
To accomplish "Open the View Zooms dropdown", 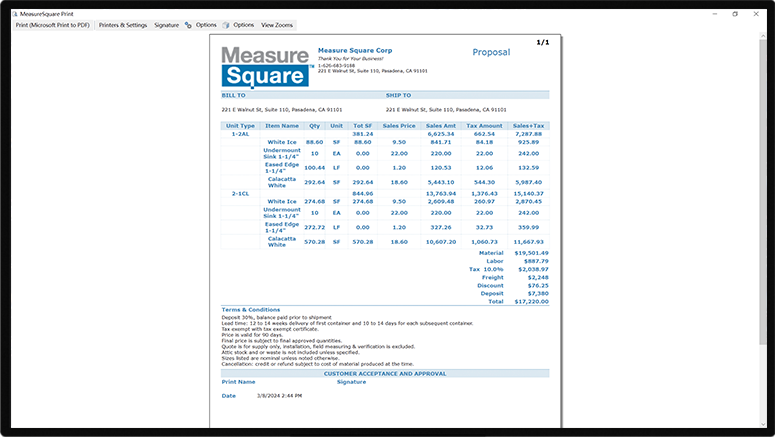I will point(277,24).
